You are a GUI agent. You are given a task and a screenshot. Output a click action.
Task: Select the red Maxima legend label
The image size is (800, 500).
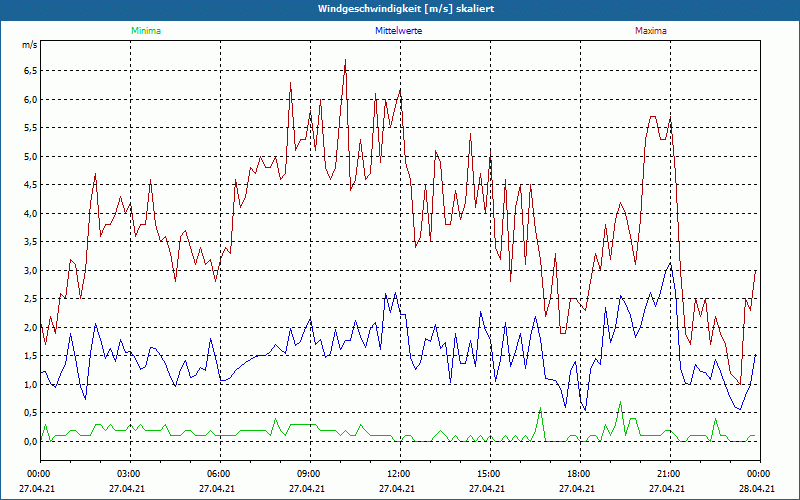pyautogui.click(x=651, y=31)
